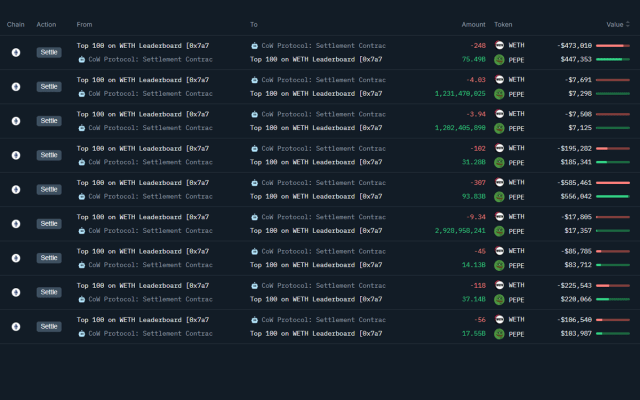Viewport: 640px width, 400px height.
Task: Click the CoW Protocol robot icon in the first To cell
Action: click(255, 45)
